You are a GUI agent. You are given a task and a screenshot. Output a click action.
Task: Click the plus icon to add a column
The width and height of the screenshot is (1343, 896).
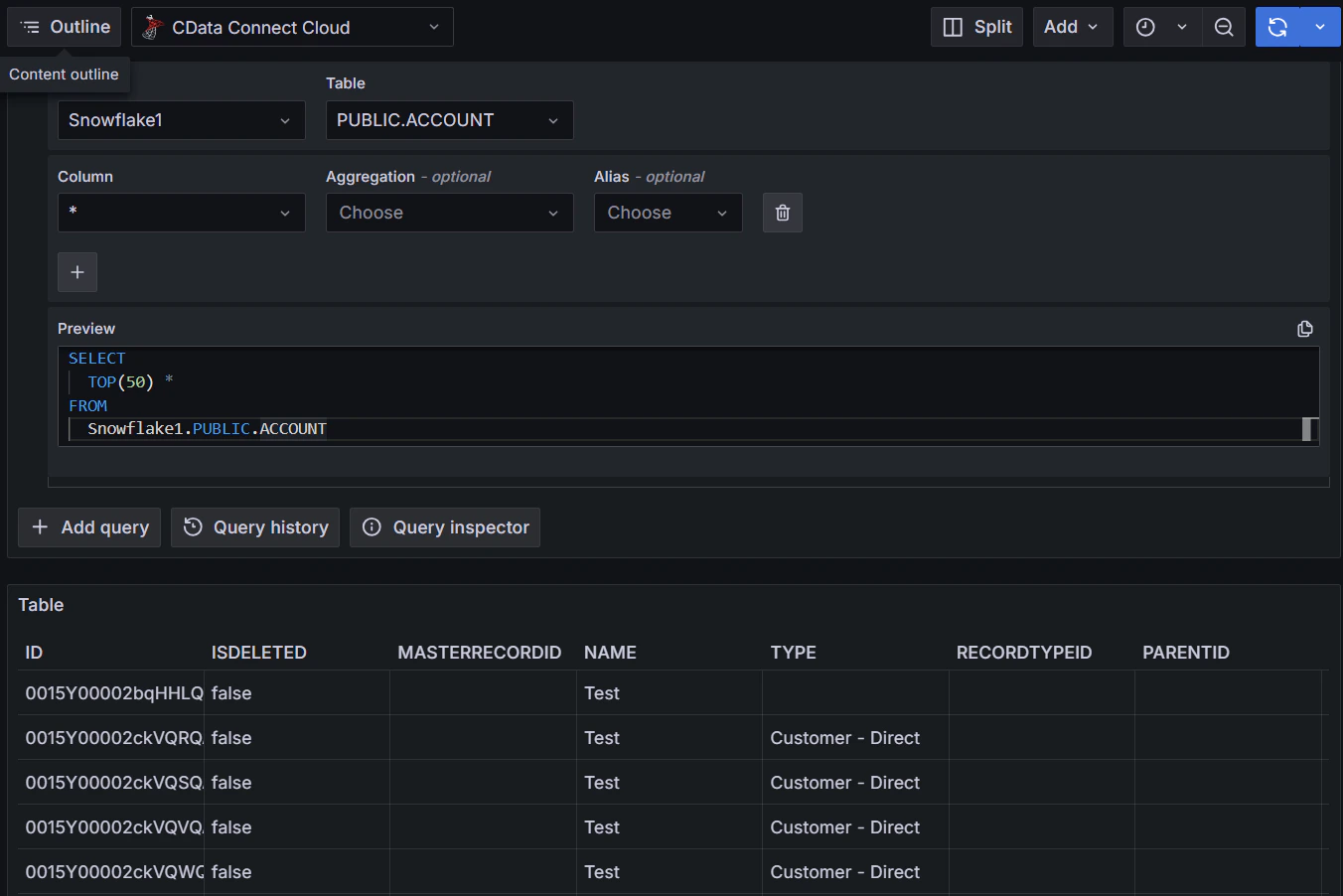tap(77, 272)
